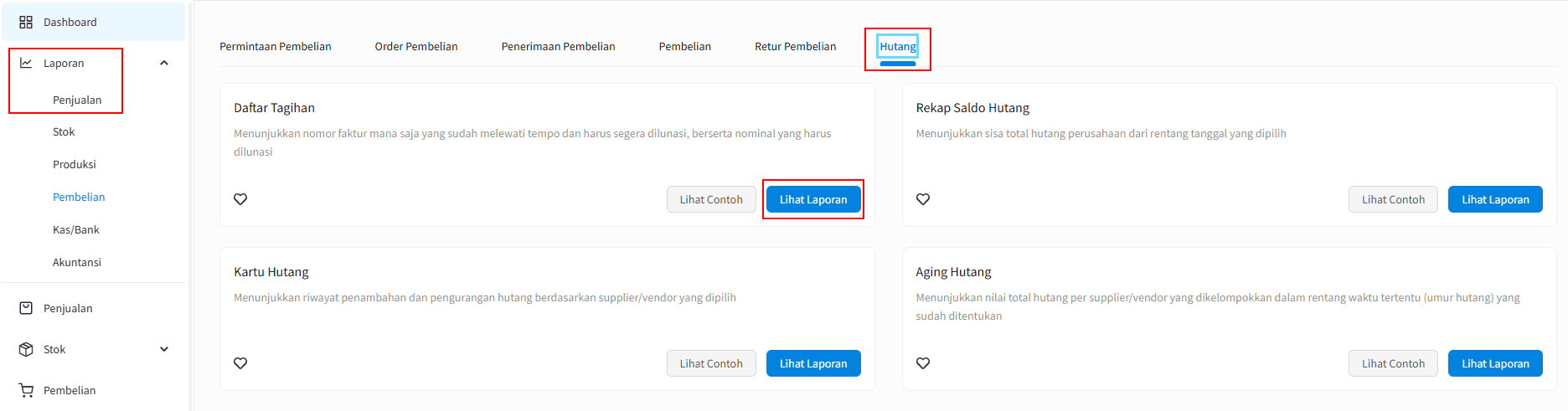Open Lihat Laporan for Daftar Tagihan
The width and height of the screenshot is (1568, 411).
pos(812,199)
